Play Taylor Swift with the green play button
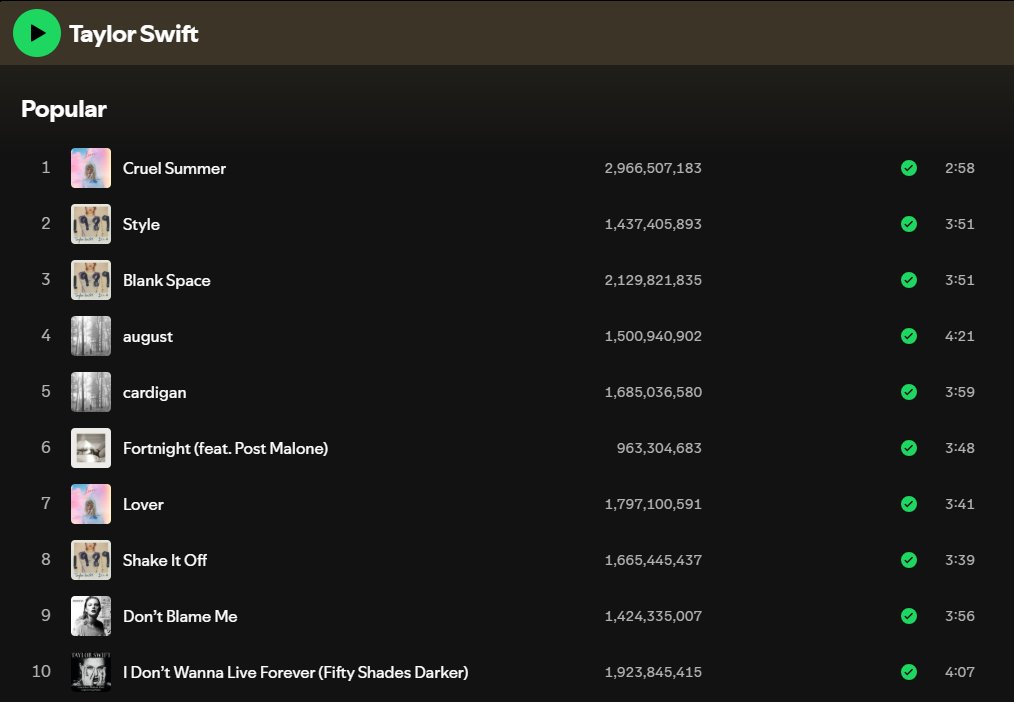Image resolution: width=1014 pixels, height=702 pixels. coord(37,33)
